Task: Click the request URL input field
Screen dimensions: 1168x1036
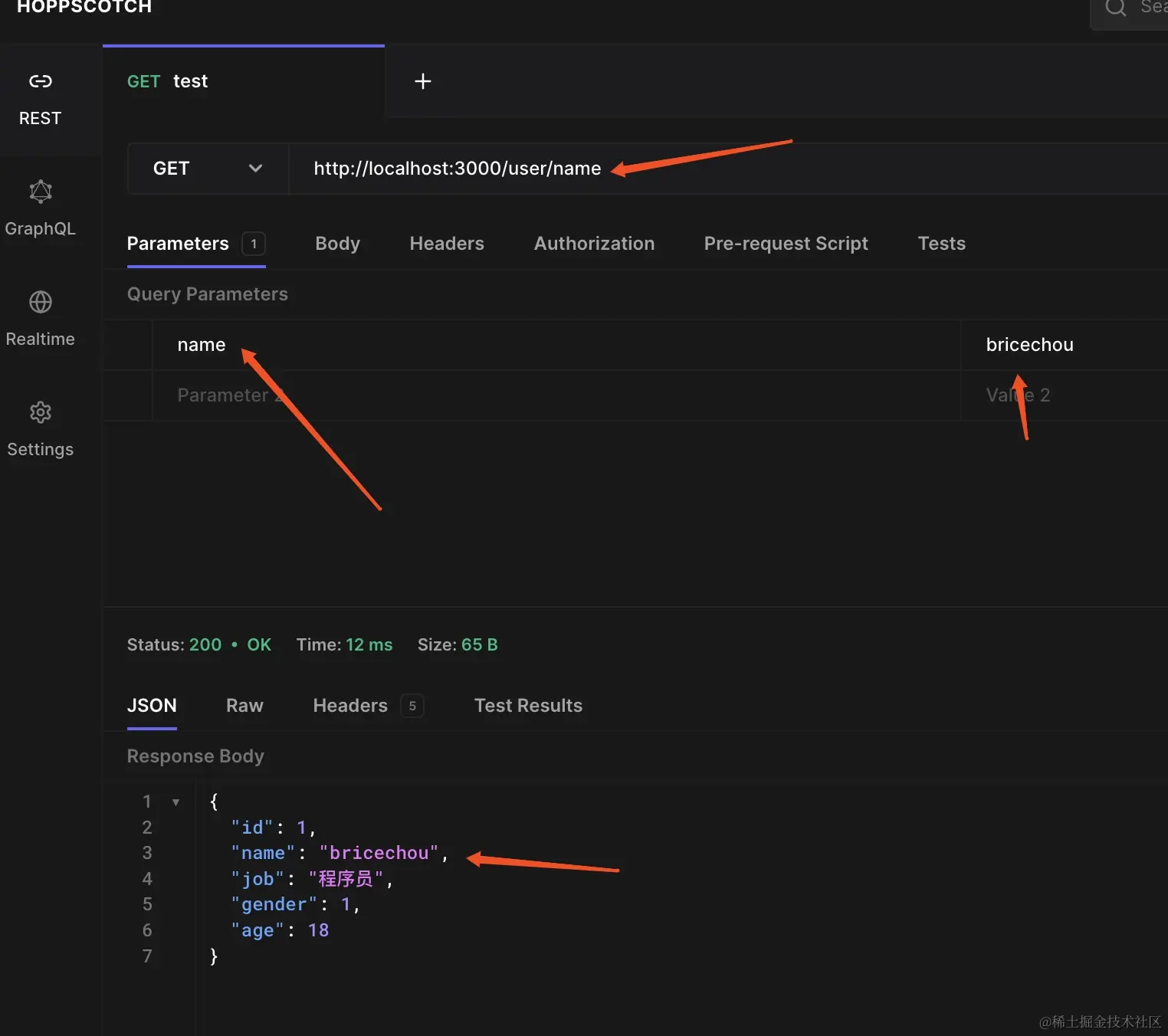Action: tap(728, 169)
